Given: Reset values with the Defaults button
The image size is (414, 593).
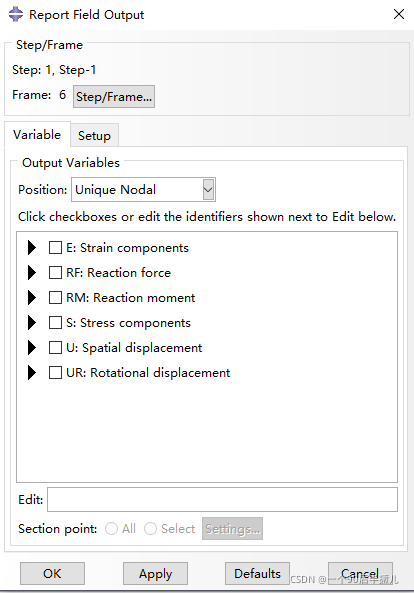Looking at the screenshot, I should click(257, 573).
